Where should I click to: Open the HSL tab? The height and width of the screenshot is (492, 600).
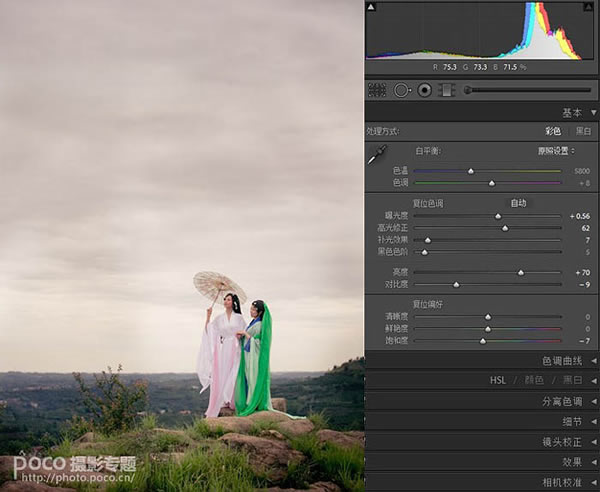(497, 381)
